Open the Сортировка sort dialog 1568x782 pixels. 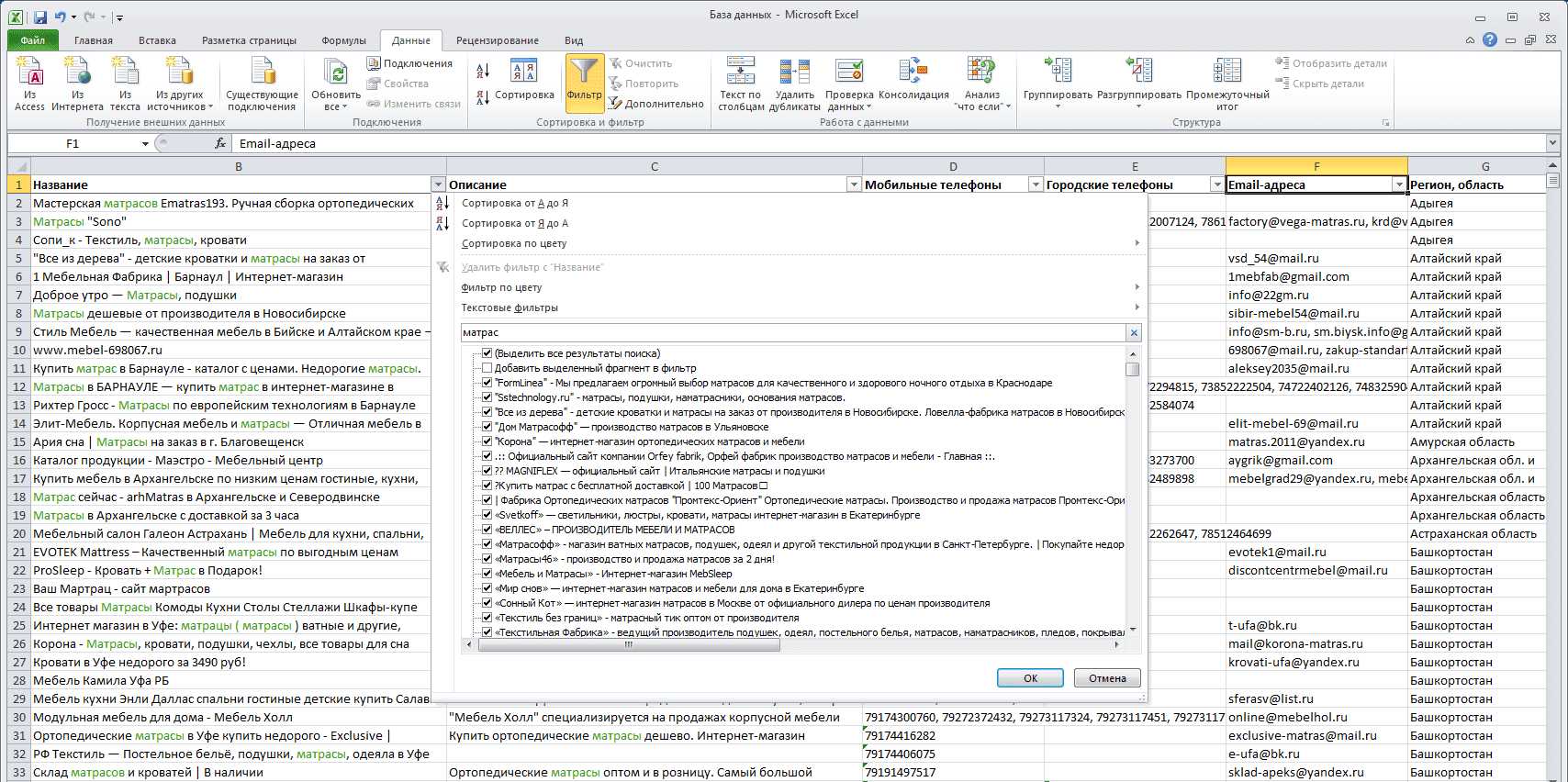click(524, 81)
